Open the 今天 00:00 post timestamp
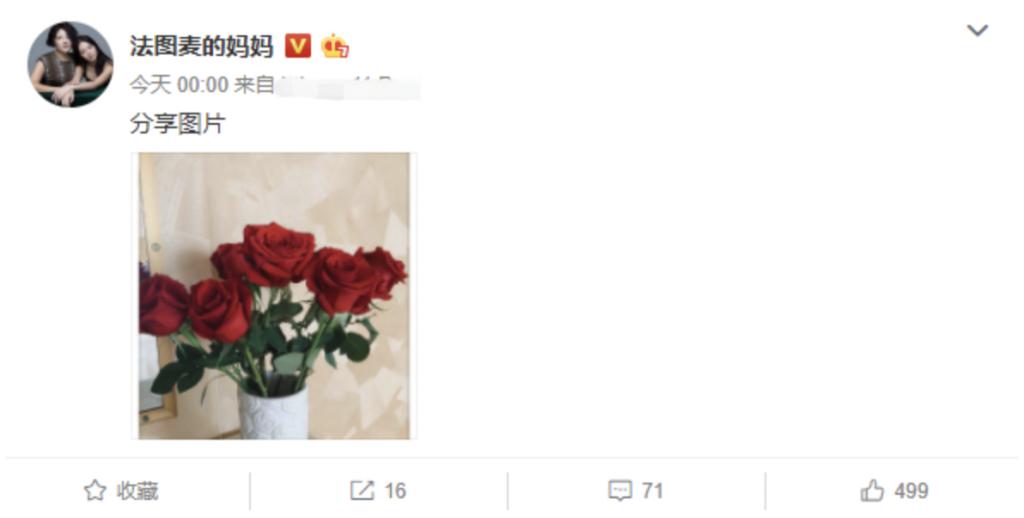This screenshot has height=518, width=1024. click(179, 85)
